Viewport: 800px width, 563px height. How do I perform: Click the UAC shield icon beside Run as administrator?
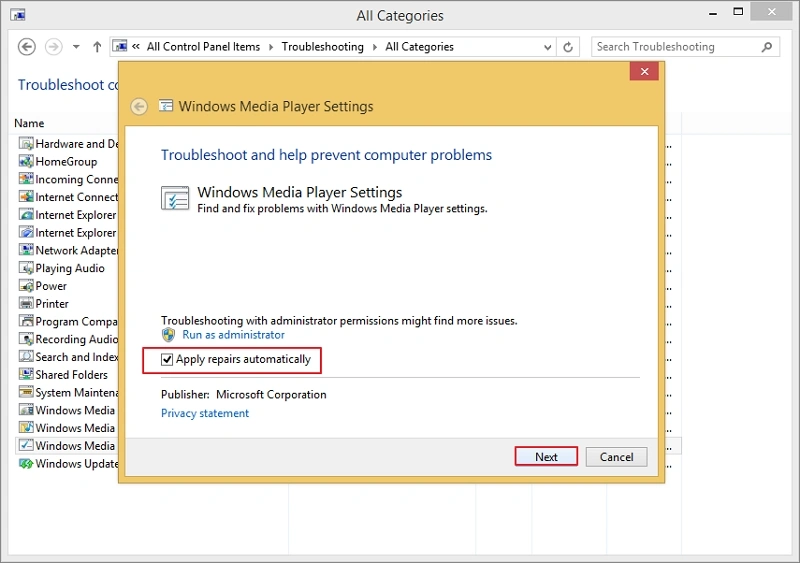pyautogui.click(x=168, y=335)
